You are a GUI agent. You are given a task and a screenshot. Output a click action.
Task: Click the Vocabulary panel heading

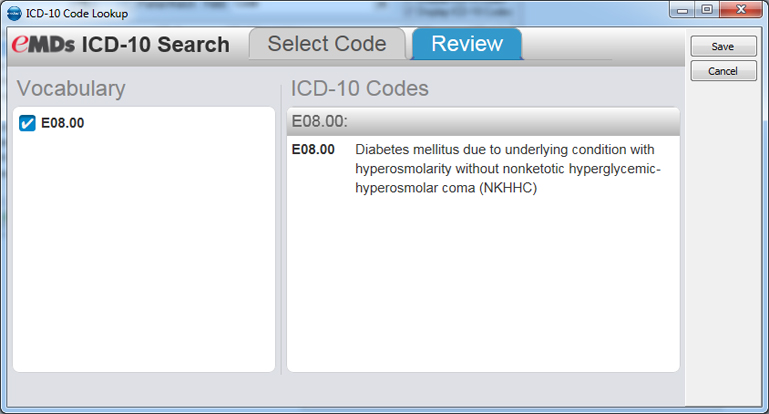coord(71,88)
